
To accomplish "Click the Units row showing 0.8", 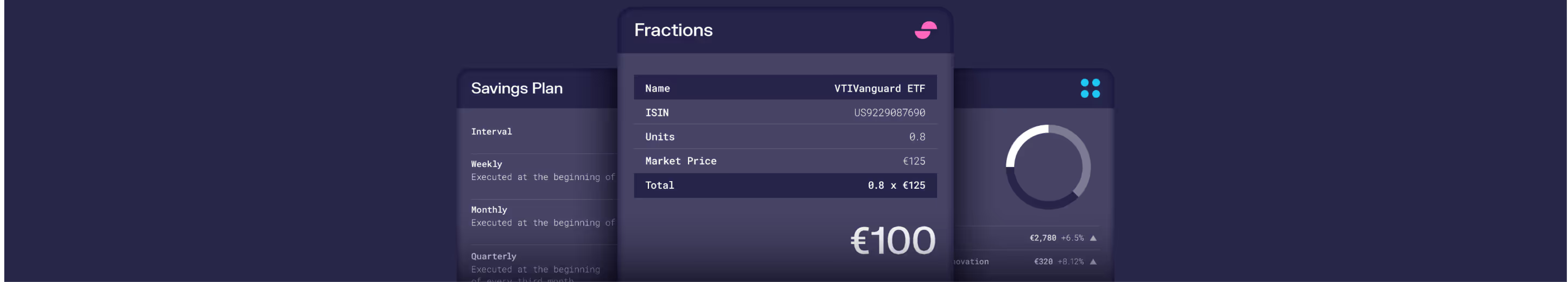I will 785,137.
